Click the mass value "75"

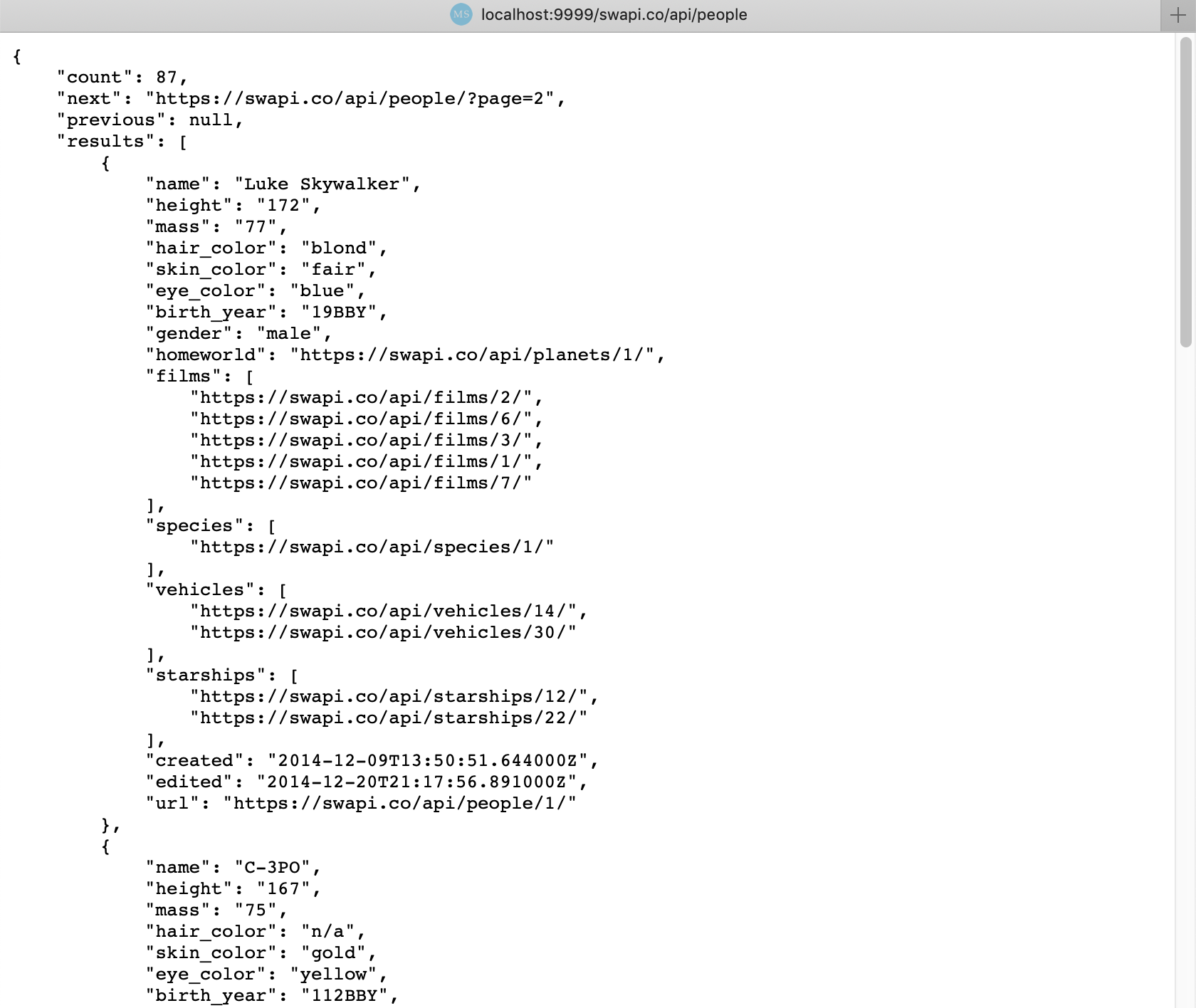click(256, 910)
